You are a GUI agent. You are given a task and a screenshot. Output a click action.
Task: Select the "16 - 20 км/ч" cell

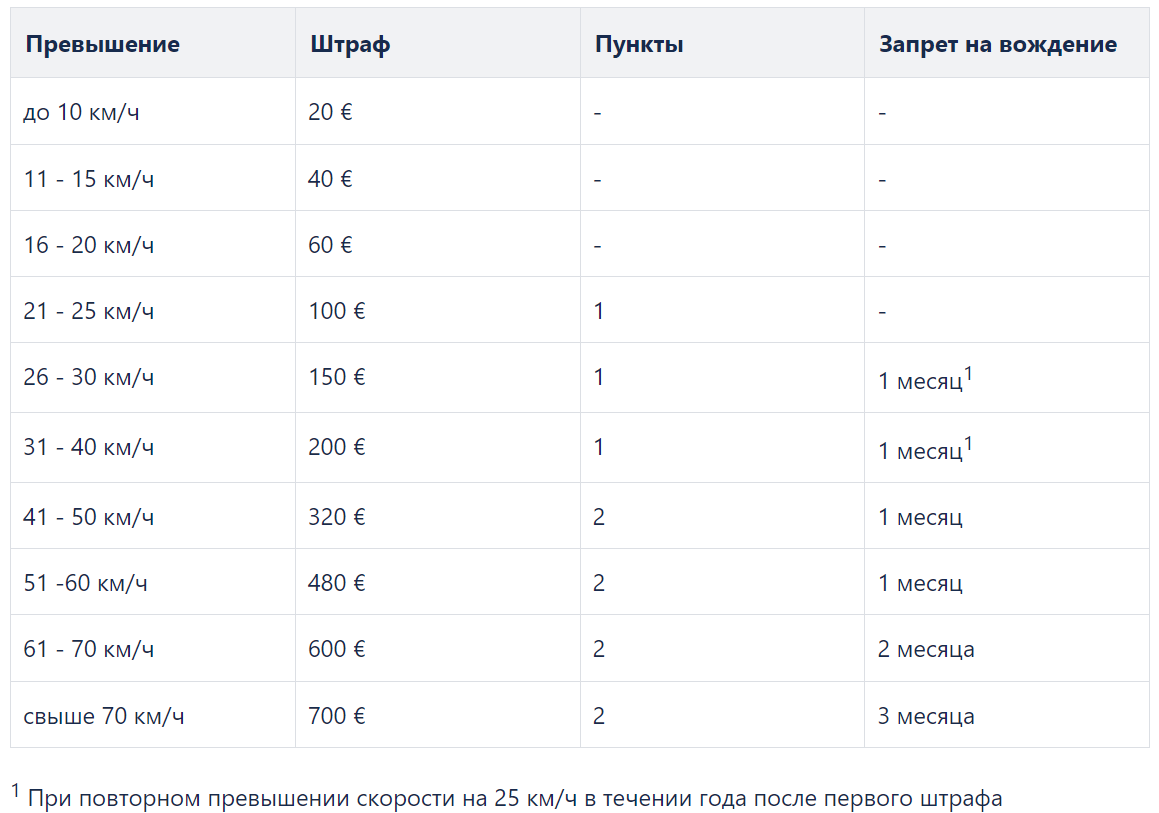coord(89,245)
